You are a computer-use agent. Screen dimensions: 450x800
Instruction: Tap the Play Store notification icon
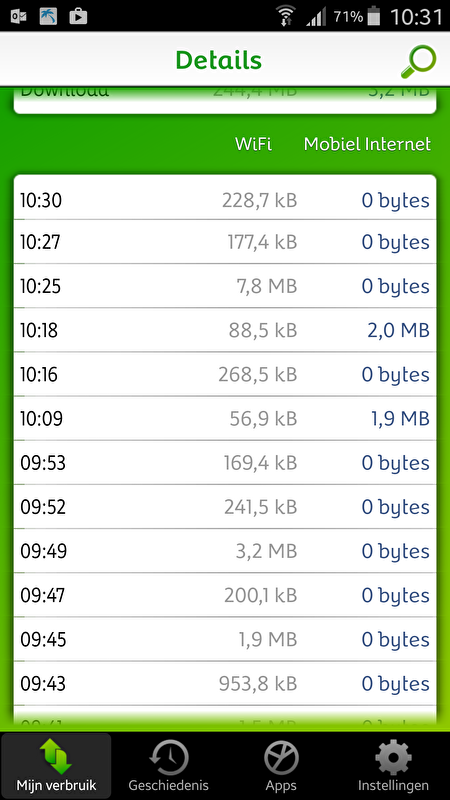(x=78, y=16)
